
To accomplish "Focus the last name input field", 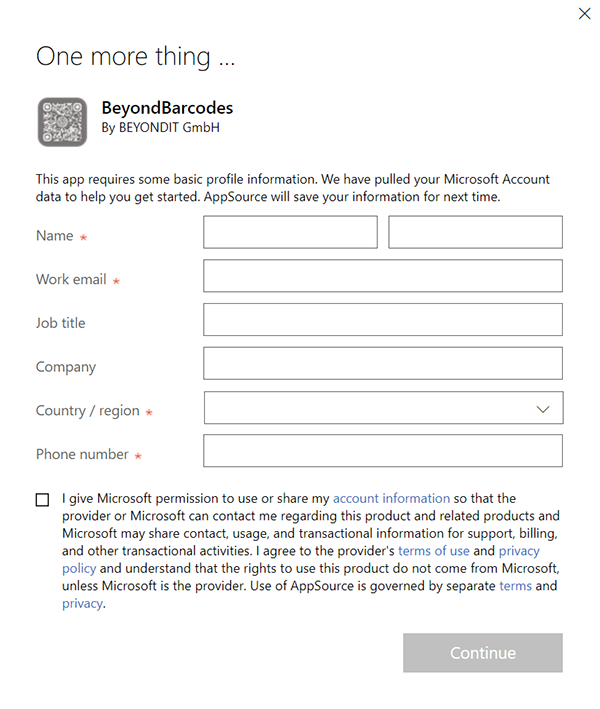I will point(475,233).
